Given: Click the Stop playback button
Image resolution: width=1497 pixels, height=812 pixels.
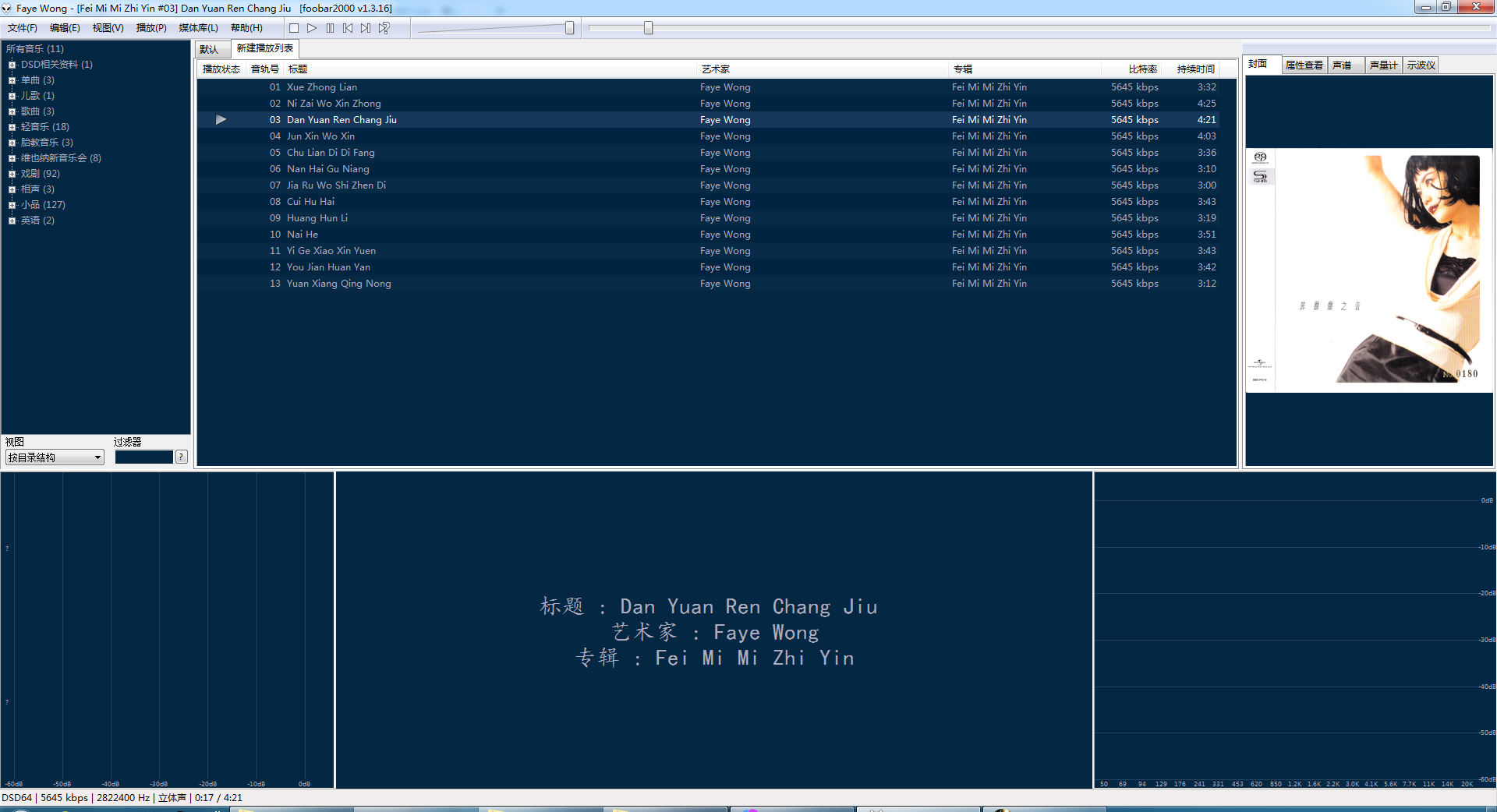Looking at the screenshot, I should 294,28.
